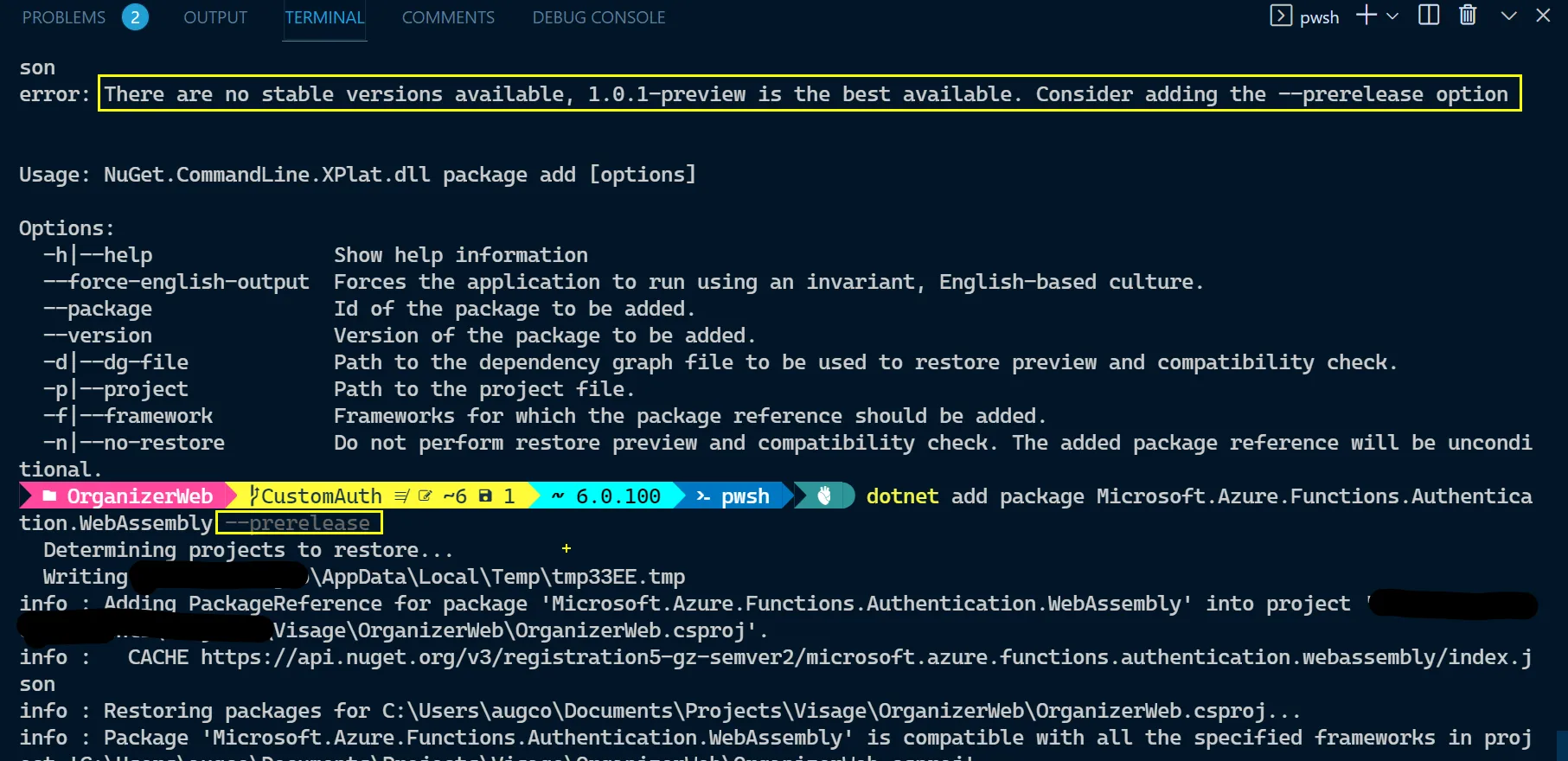Image resolution: width=1568 pixels, height=761 pixels.
Task: Open the launch profile dropdown next to plus
Action: point(1392,16)
